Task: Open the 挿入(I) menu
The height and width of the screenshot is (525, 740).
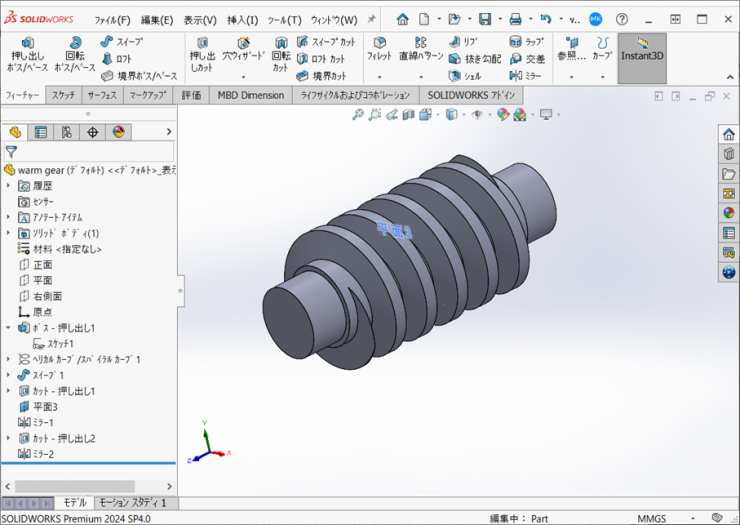Action: [x=242, y=19]
